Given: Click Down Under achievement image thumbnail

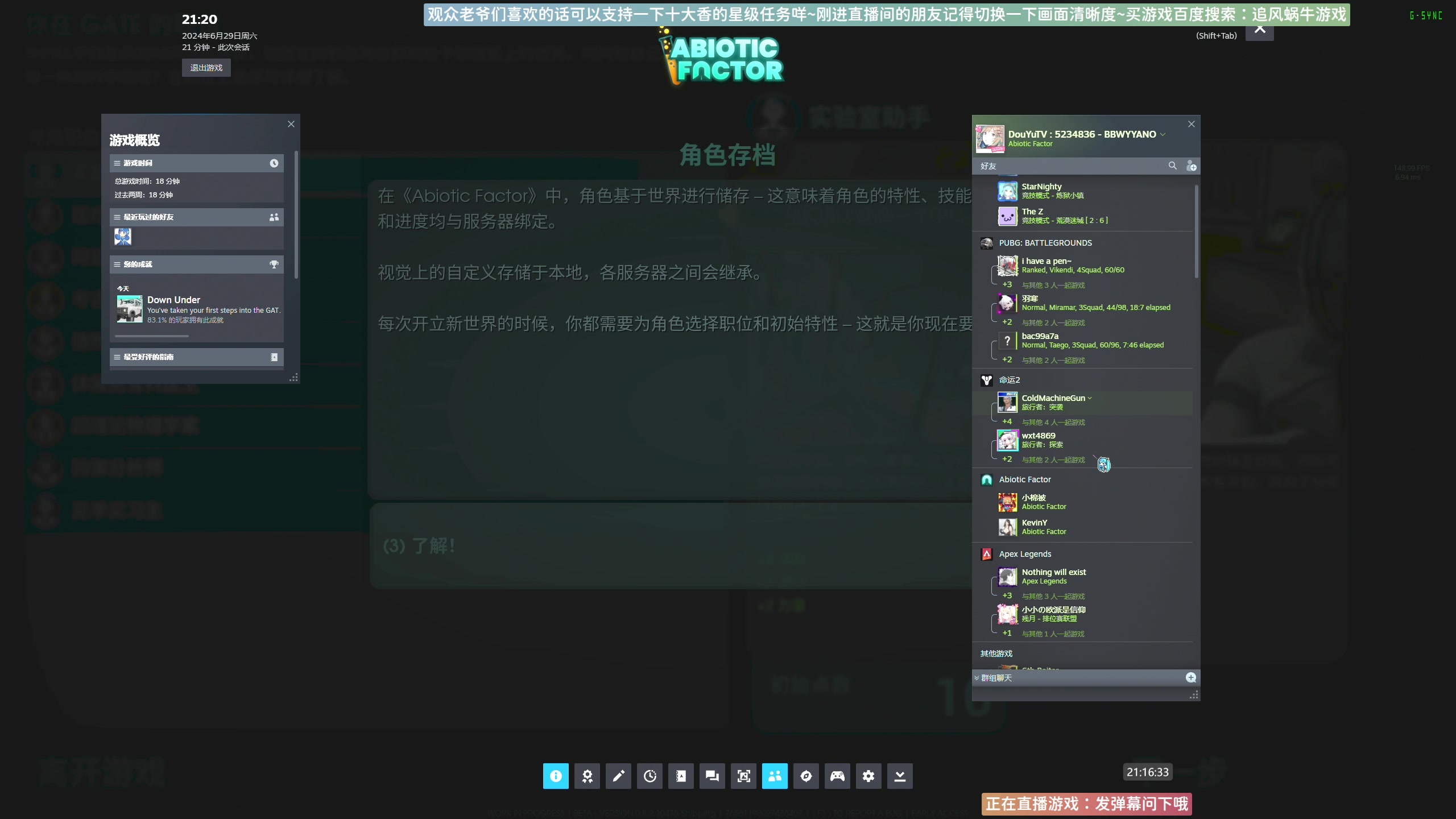Looking at the screenshot, I should (x=130, y=309).
